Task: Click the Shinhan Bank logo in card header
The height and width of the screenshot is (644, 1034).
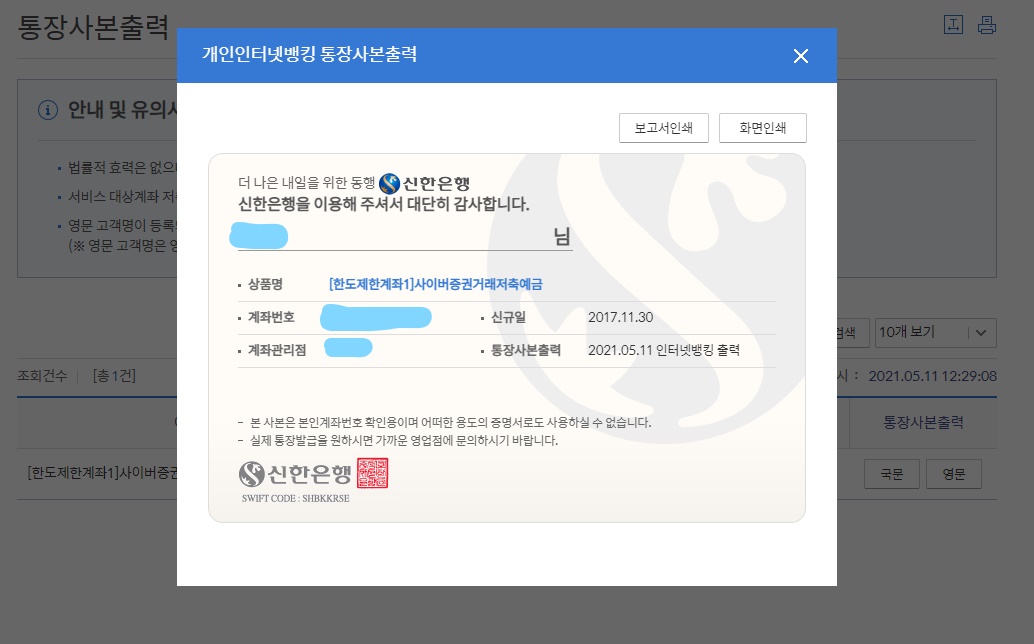Action: pyautogui.click(x=425, y=183)
